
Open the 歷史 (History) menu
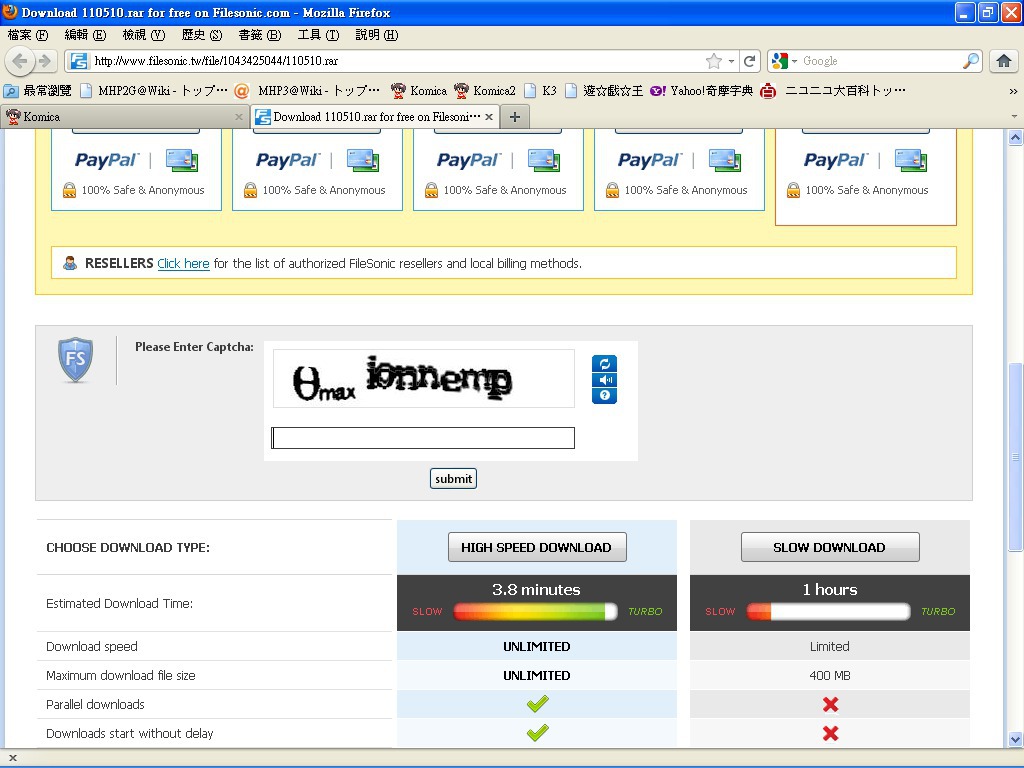pyautogui.click(x=202, y=35)
